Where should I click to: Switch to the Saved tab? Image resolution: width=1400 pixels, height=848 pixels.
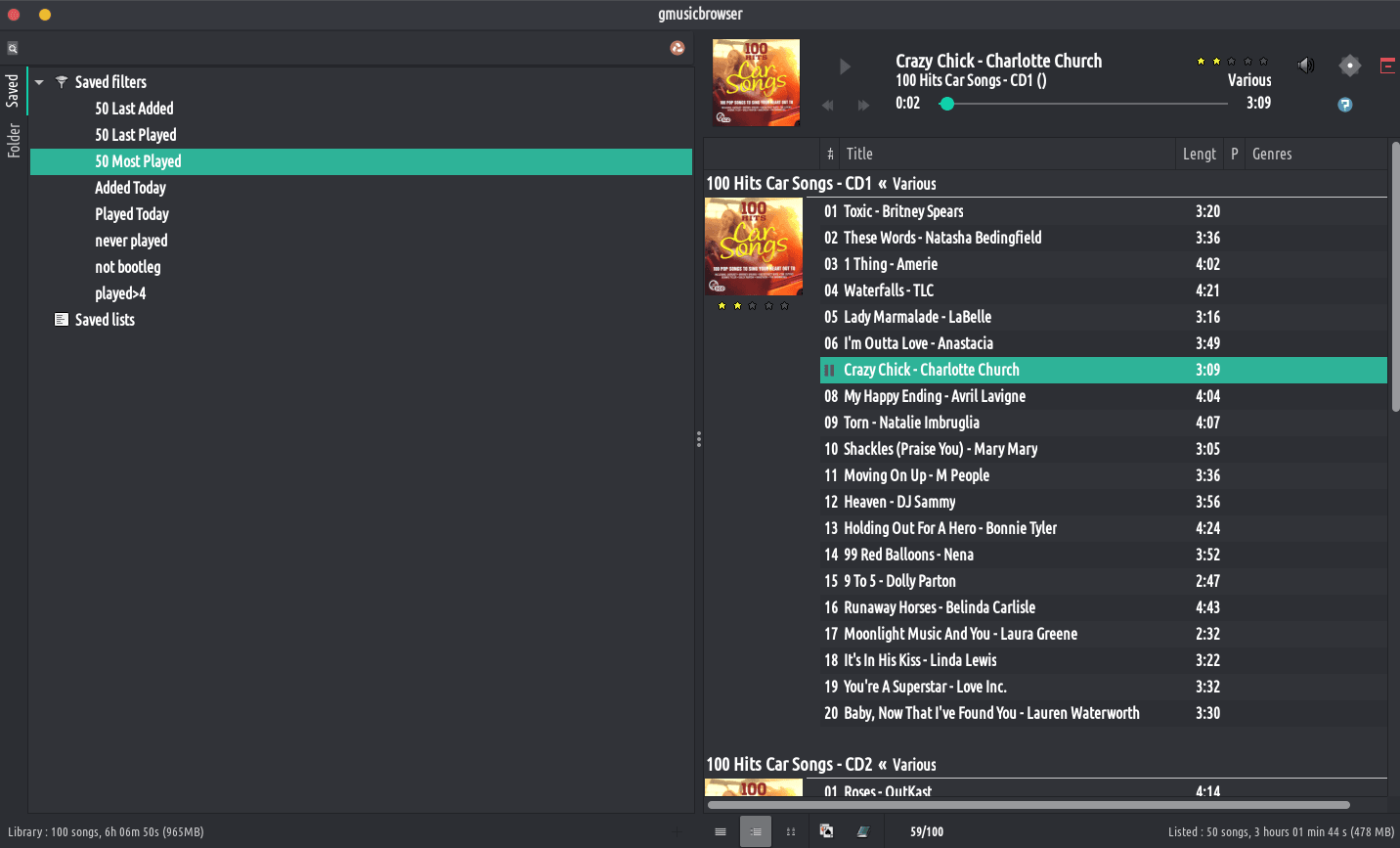tap(13, 90)
